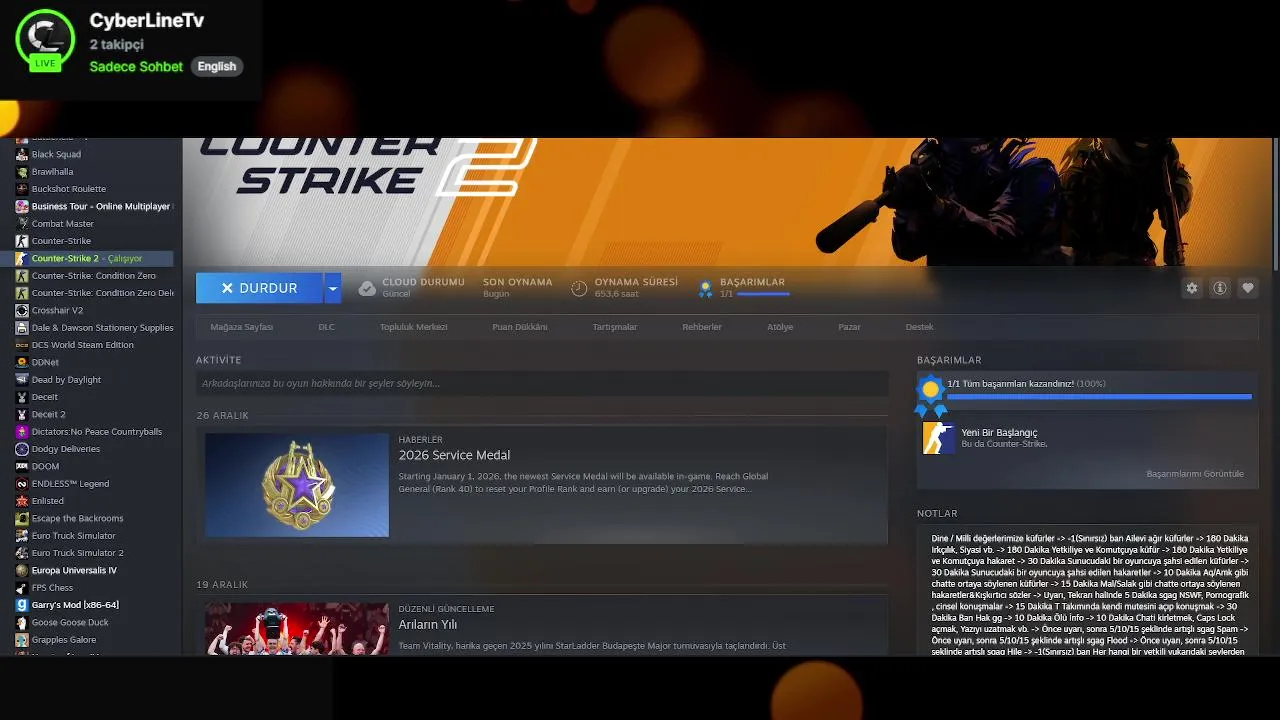Click the page vertical scrollbar on the right
1280x720 pixels.
[x=1276, y=205]
